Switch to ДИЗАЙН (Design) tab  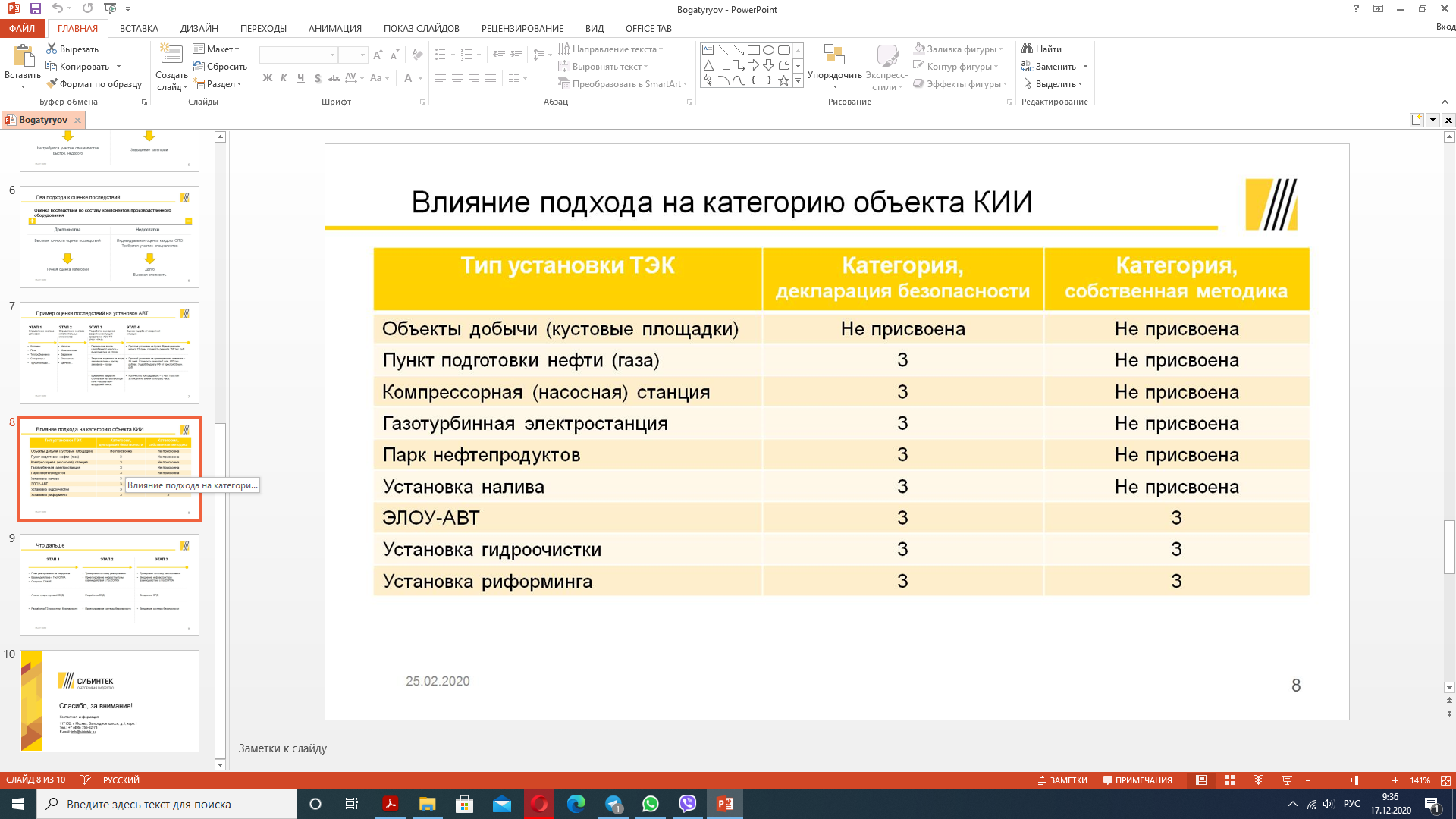point(199,28)
